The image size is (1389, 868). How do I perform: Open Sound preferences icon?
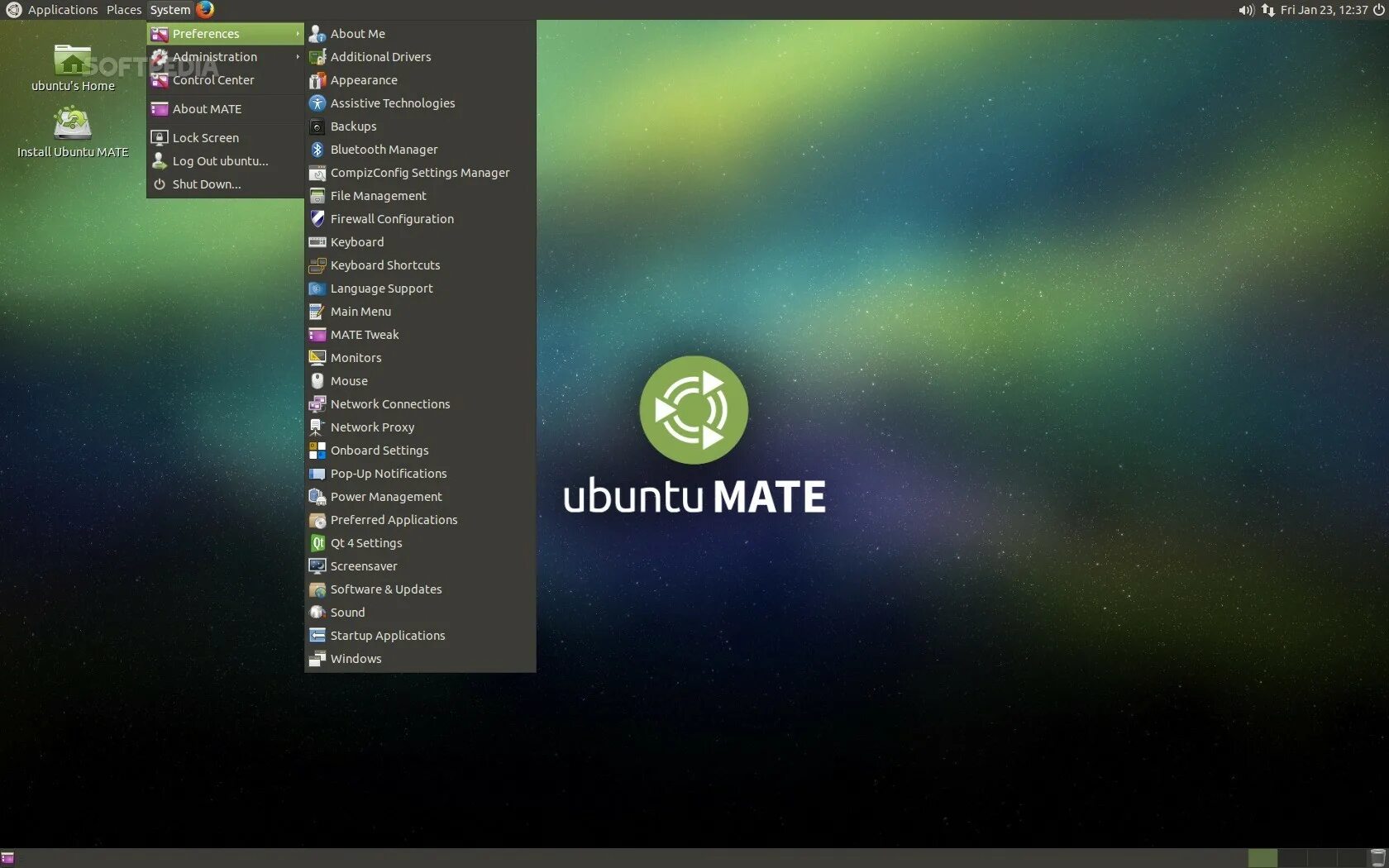tap(317, 613)
